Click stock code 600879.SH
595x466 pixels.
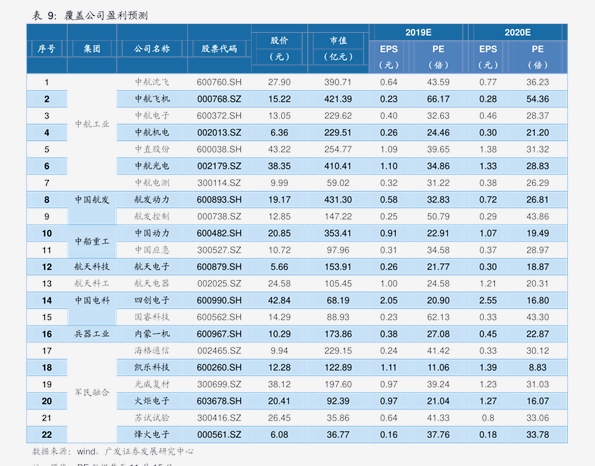[219, 267]
